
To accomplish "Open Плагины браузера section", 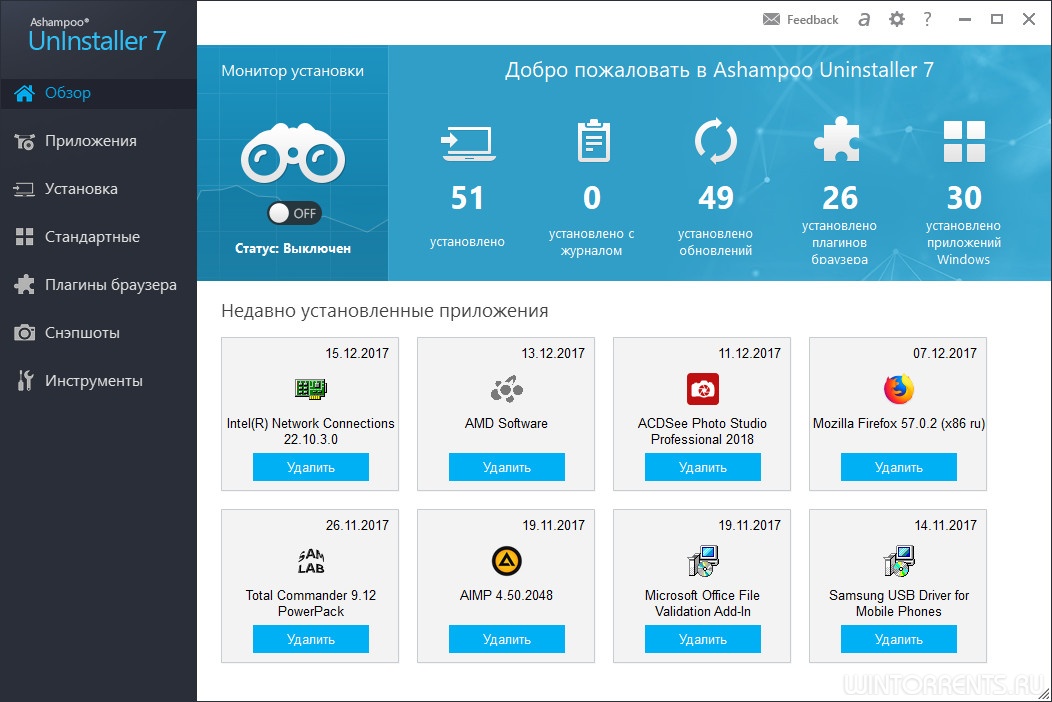I will (98, 285).
